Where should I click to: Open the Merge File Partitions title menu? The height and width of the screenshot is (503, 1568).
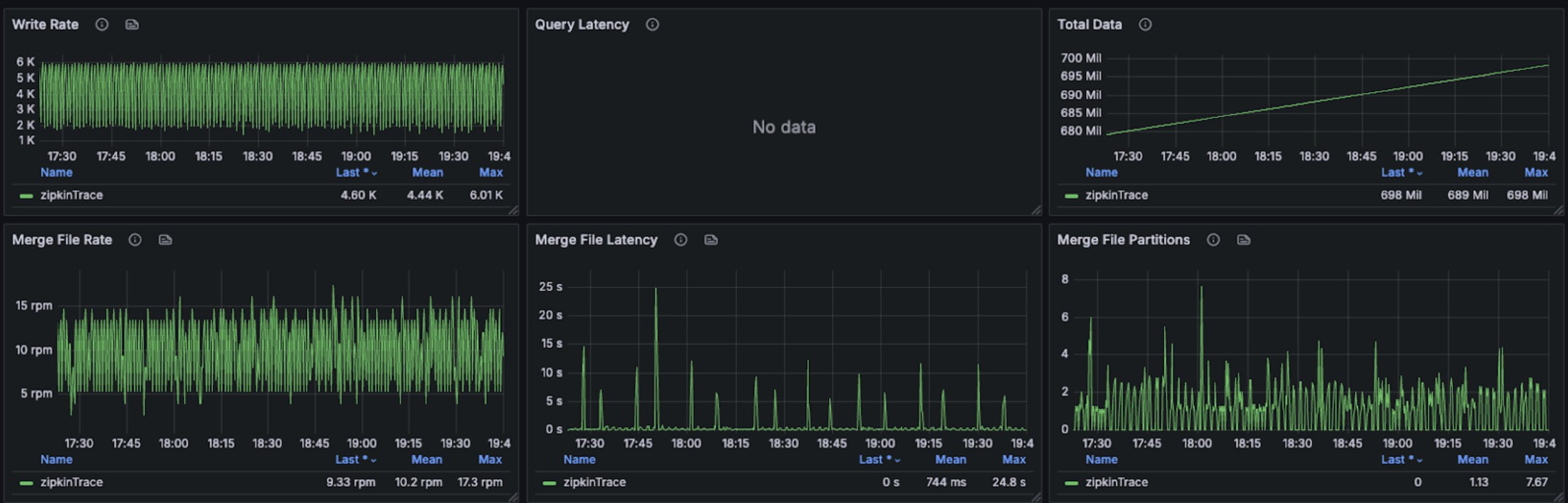(x=1123, y=240)
